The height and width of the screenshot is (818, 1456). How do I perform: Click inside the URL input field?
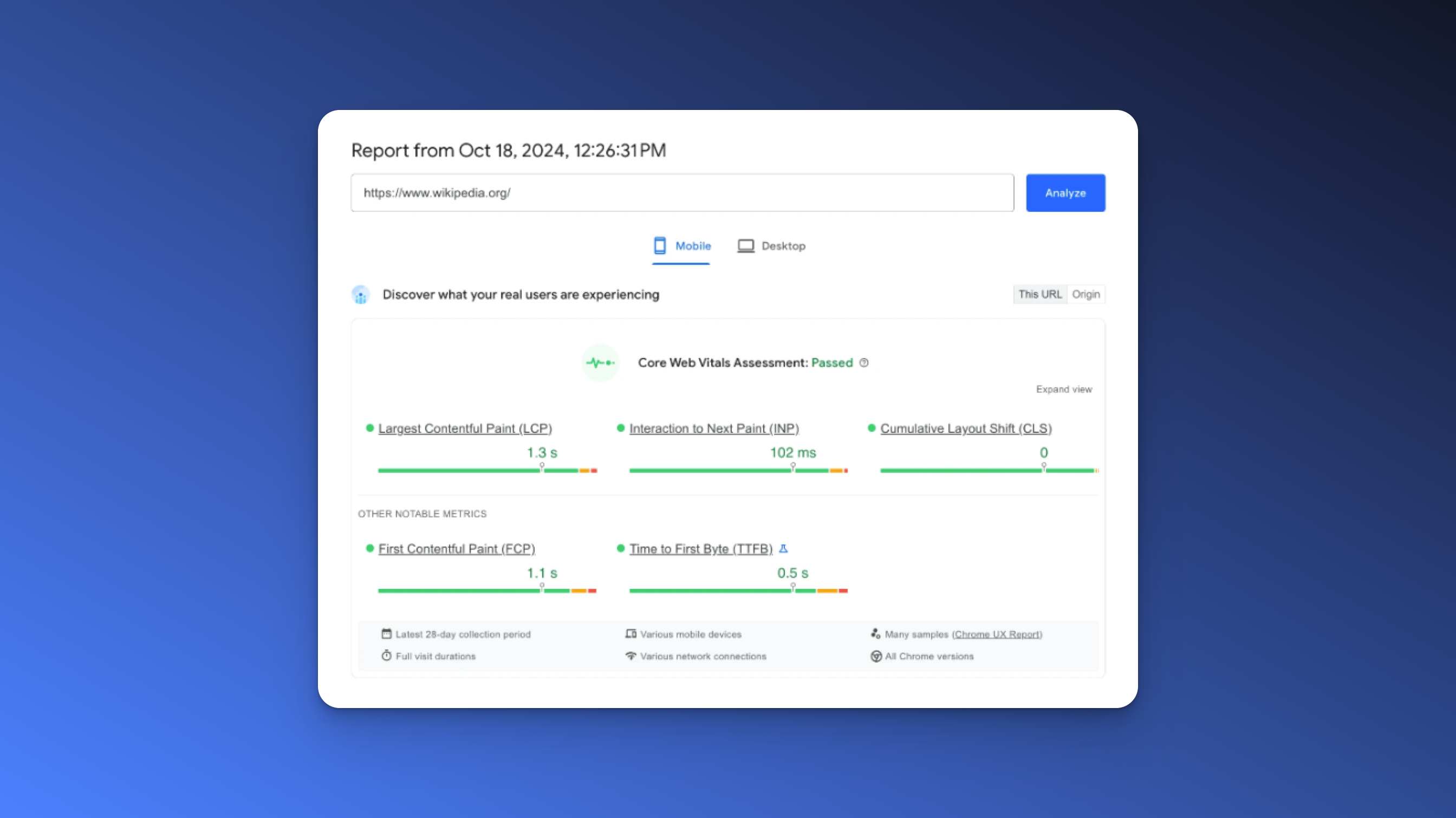678,192
